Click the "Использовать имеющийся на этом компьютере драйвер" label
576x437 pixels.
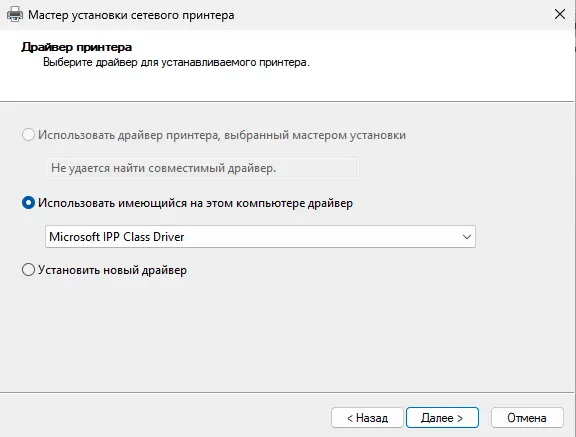(195, 203)
